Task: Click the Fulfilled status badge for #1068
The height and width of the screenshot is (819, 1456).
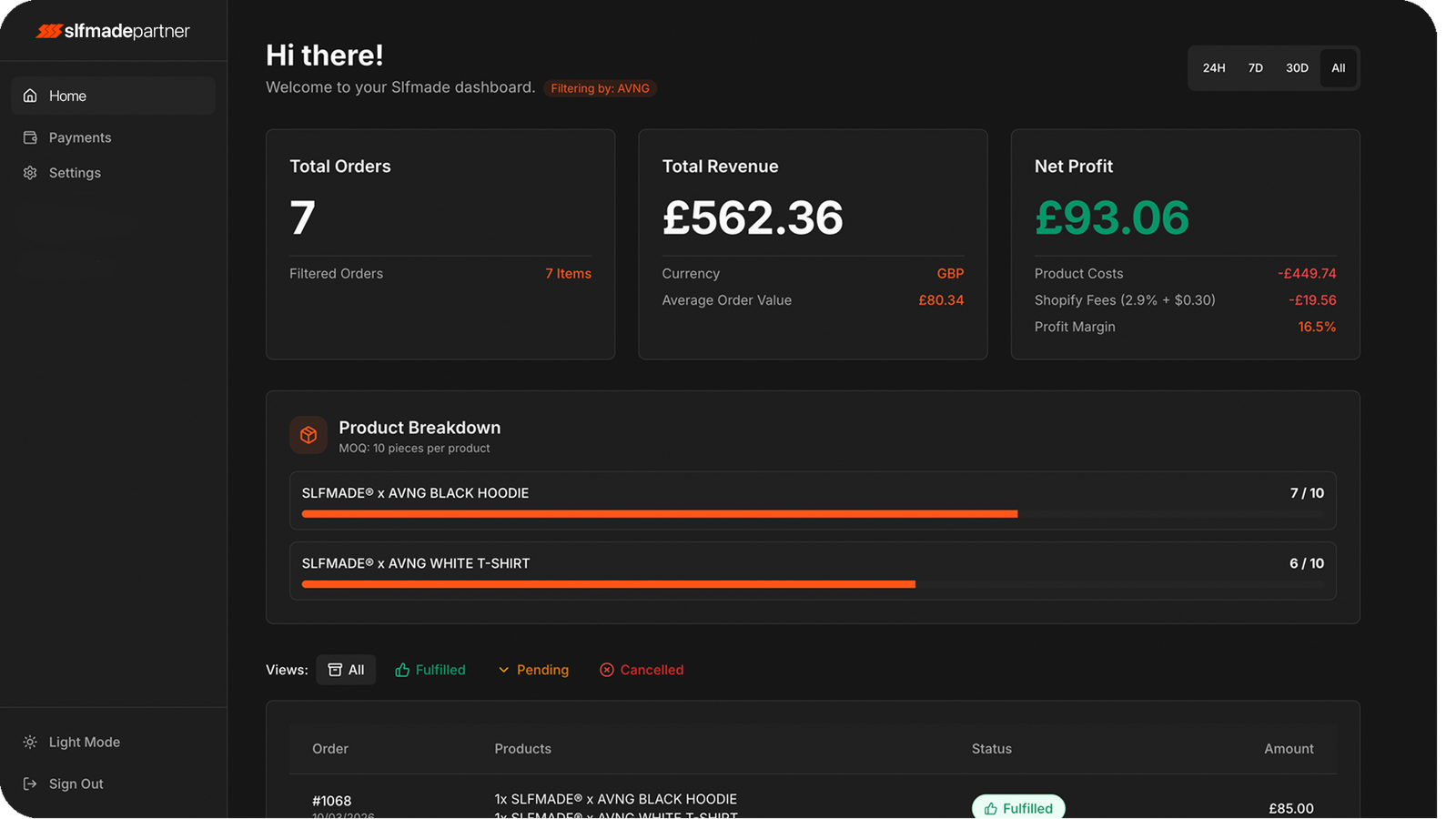Action: click(1018, 808)
